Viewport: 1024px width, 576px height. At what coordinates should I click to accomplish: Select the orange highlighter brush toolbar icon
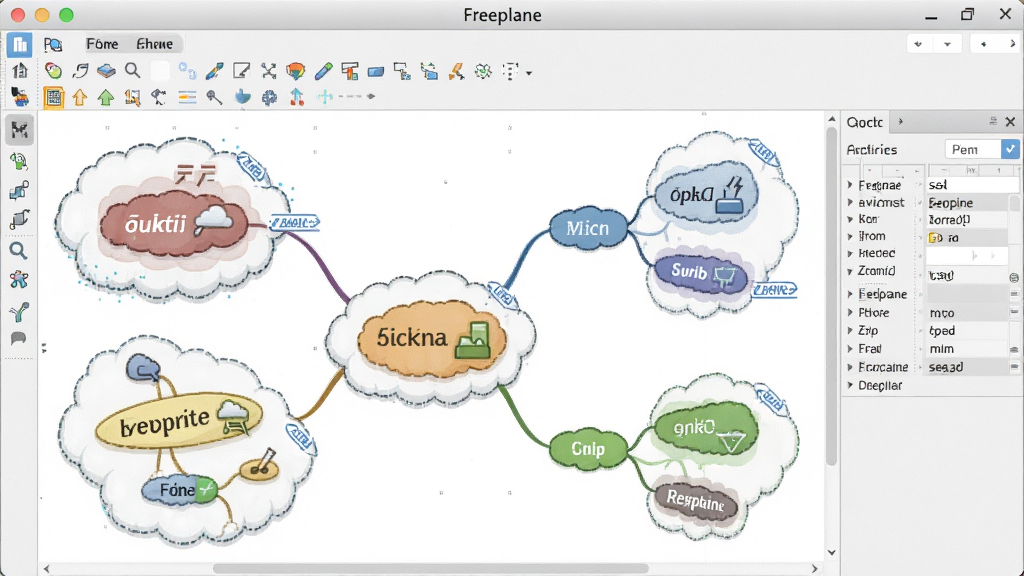[x=456, y=71]
